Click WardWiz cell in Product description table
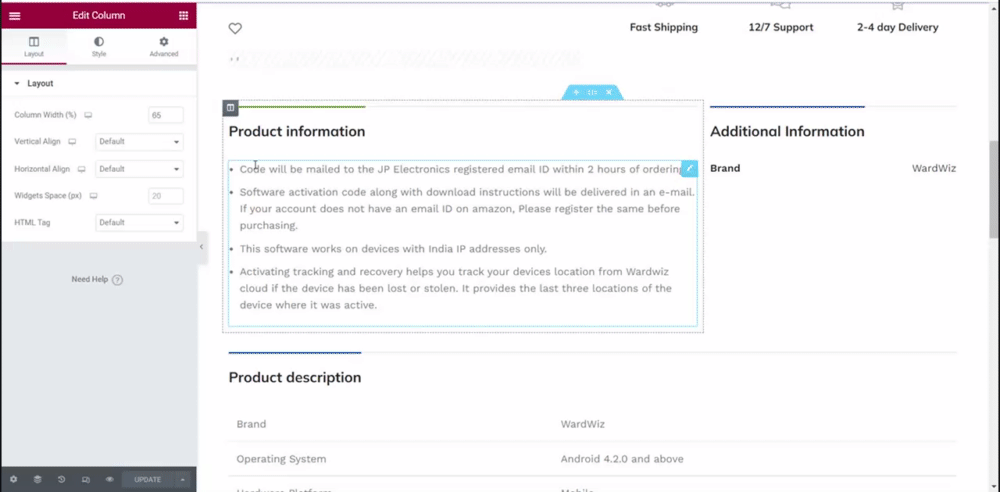The image size is (1000, 492). click(x=582, y=424)
